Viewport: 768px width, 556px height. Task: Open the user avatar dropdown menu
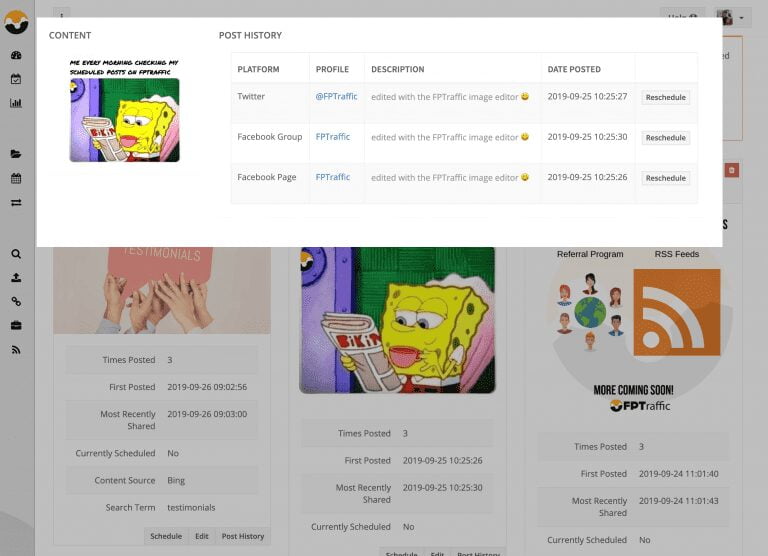tap(732, 18)
